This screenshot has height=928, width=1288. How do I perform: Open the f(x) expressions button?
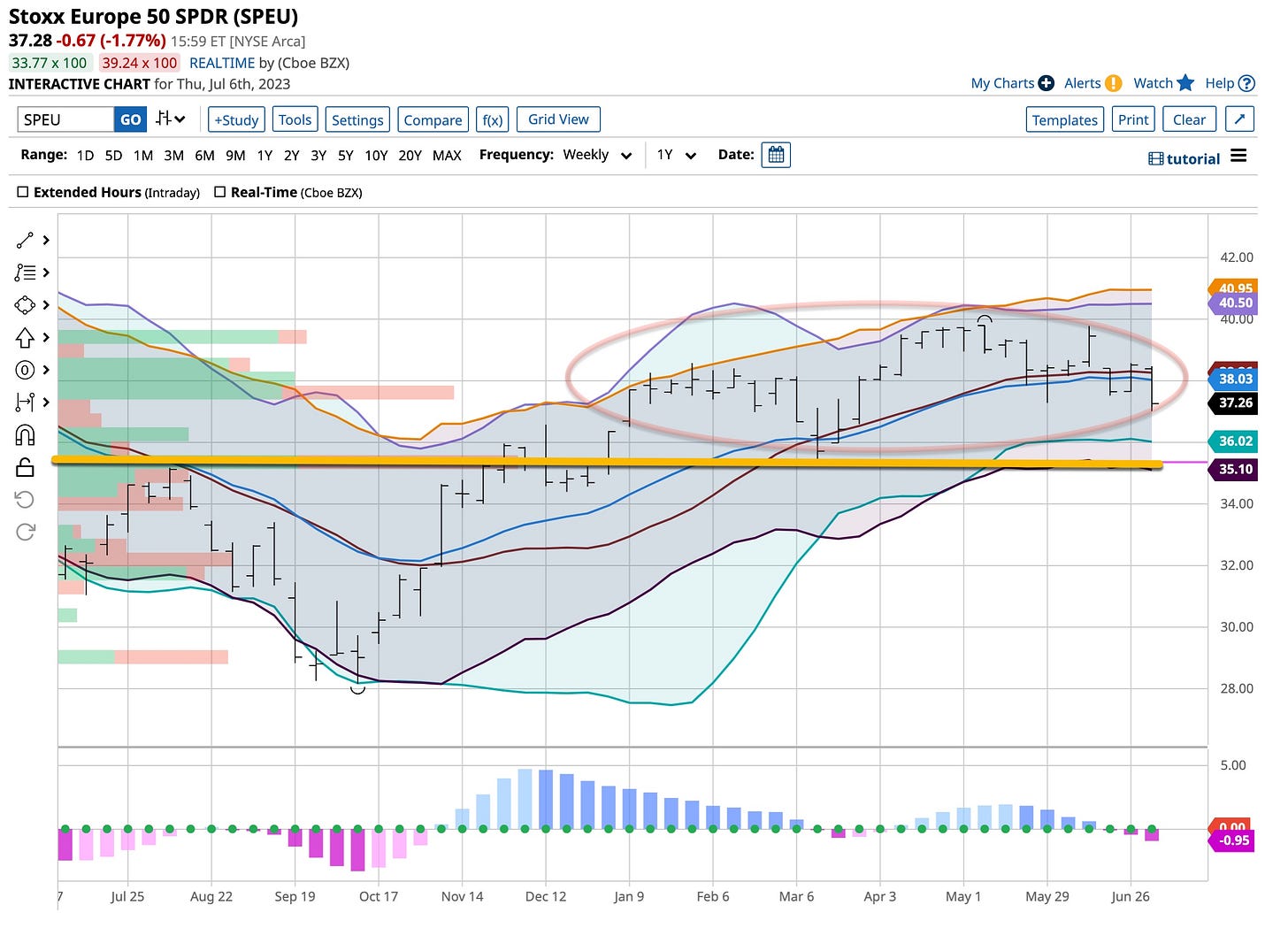(x=493, y=119)
